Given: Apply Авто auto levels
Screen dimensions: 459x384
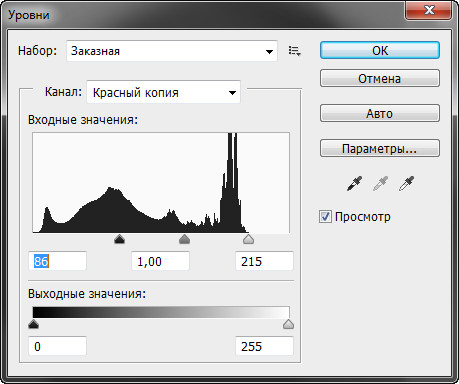Looking at the screenshot, I should (380, 113).
